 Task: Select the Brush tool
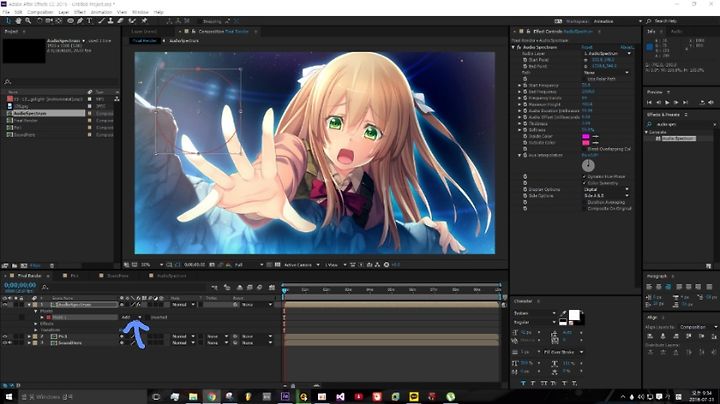pyautogui.click(x=101, y=21)
